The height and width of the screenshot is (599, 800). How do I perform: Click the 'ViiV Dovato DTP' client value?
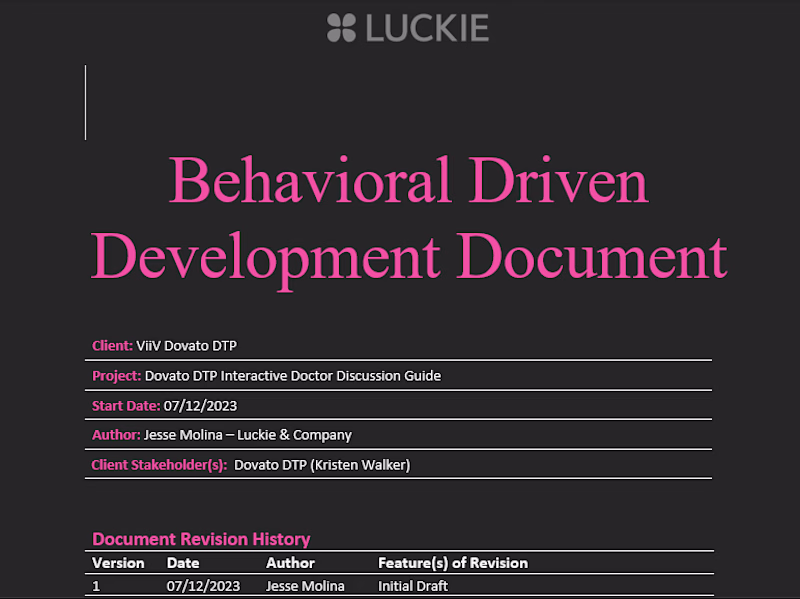186,345
